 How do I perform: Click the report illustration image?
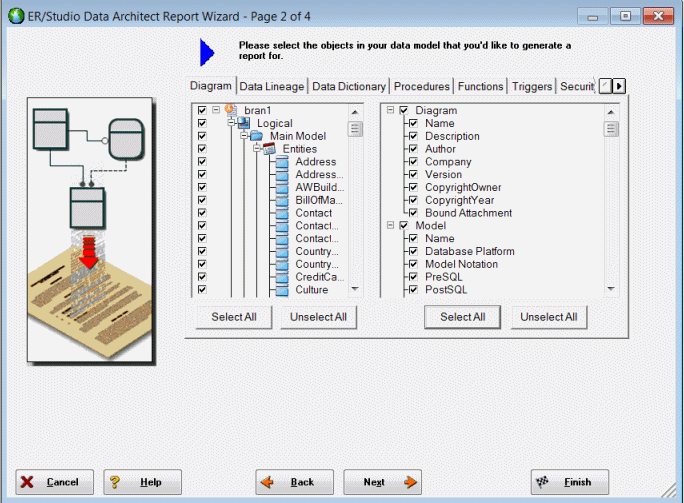pyautogui.click(x=90, y=230)
